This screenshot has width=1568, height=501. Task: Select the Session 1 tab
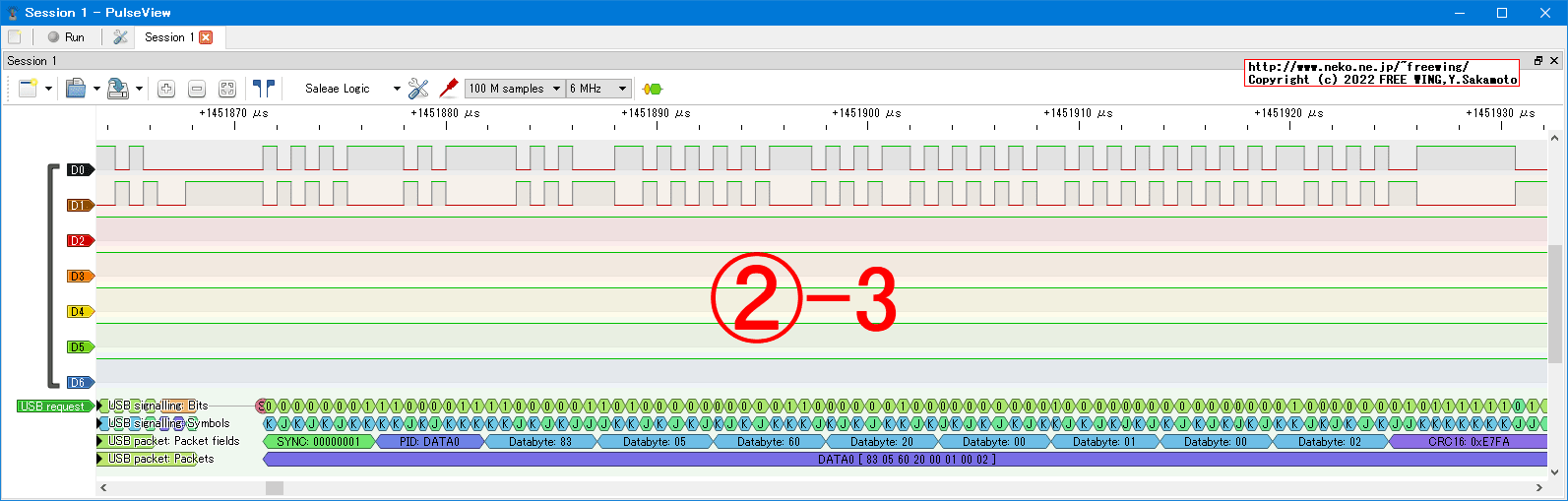[x=168, y=37]
